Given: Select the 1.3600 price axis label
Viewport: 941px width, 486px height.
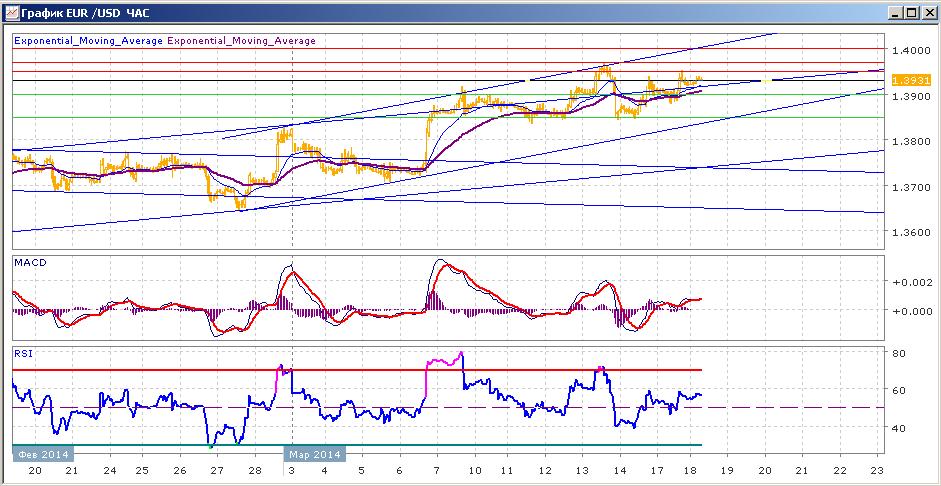Looking at the screenshot, I should (912, 232).
